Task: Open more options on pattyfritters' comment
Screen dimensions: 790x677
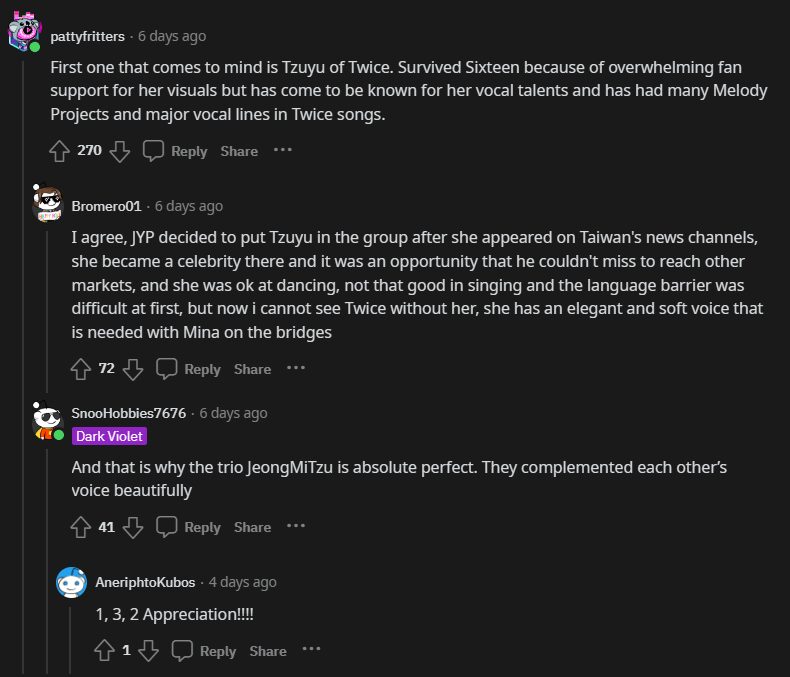Action: pos(283,150)
